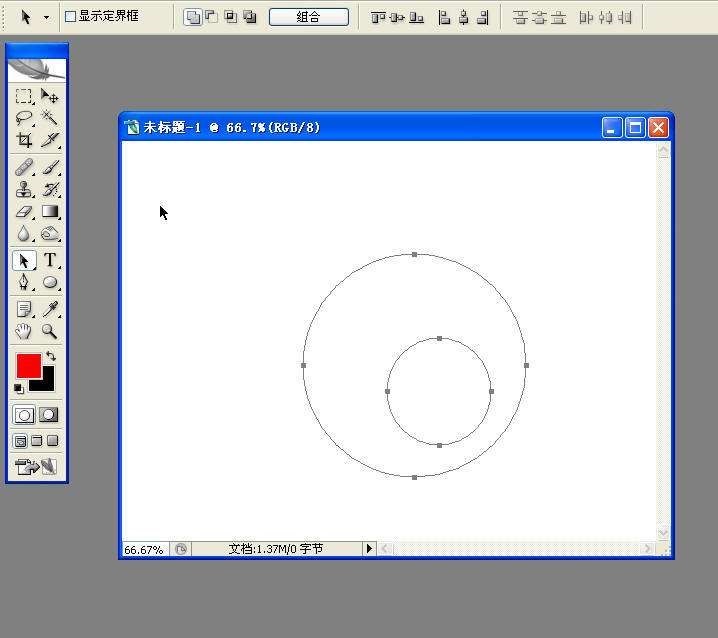
Task: Pick the Clone Stamp tool
Action: coord(24,189)
